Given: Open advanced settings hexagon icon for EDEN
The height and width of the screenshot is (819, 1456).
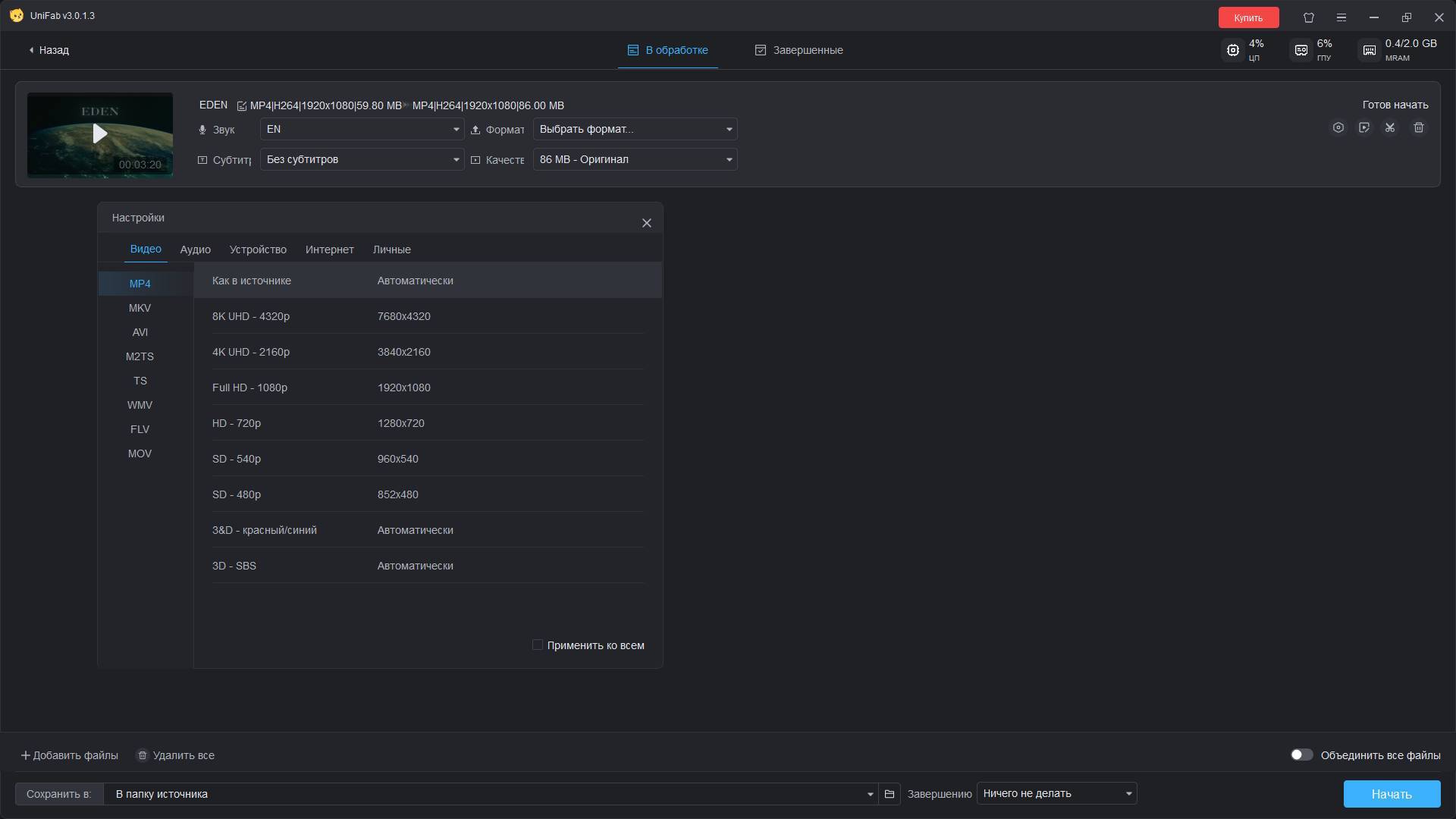Looking at the screenshot, I should [x=1338, y=127].
